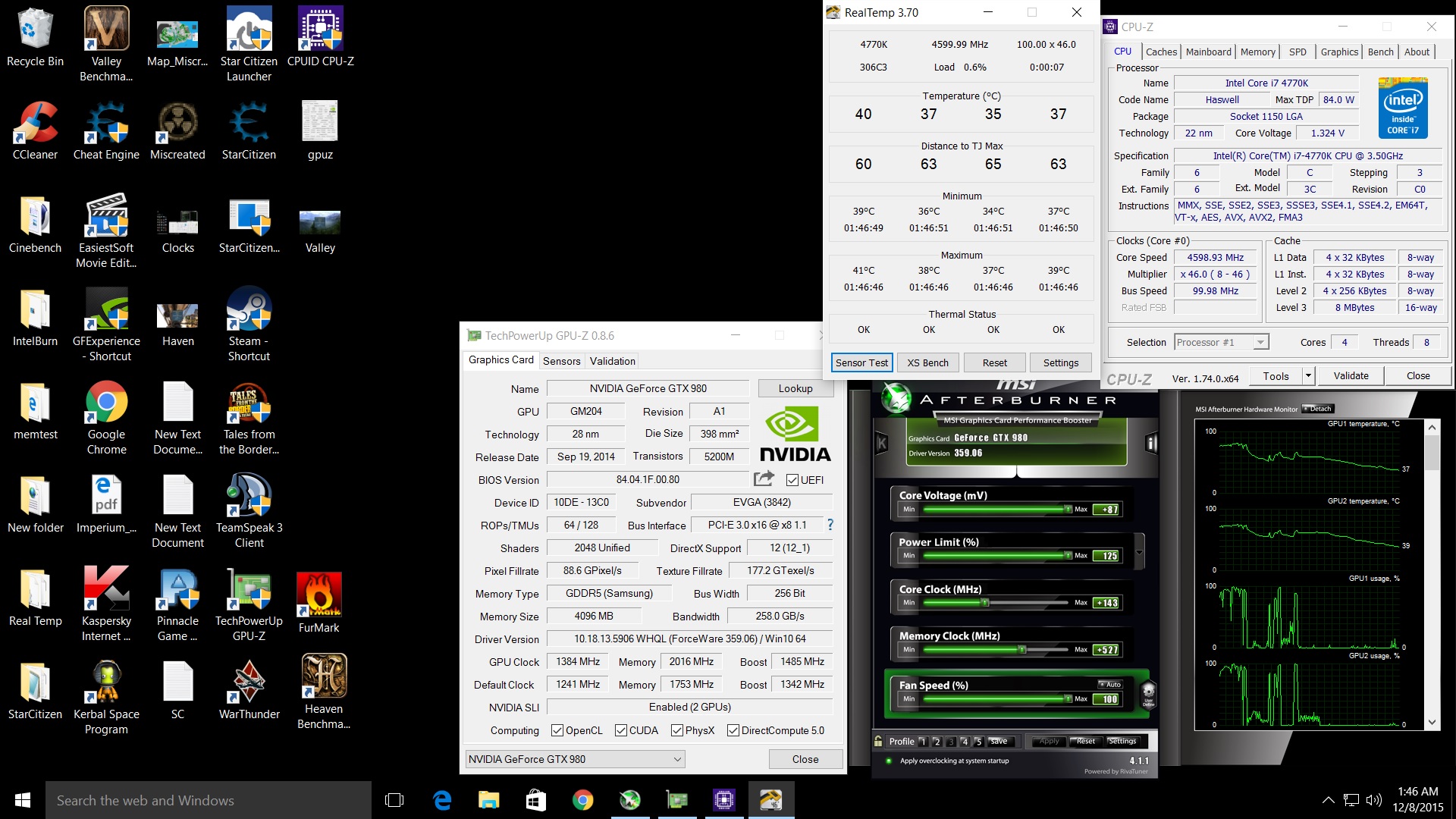This screenshot has width=1456, height=819.
Task: Click the Hardware Monitor scrollbar down arrow
Action: (1431, 723)
